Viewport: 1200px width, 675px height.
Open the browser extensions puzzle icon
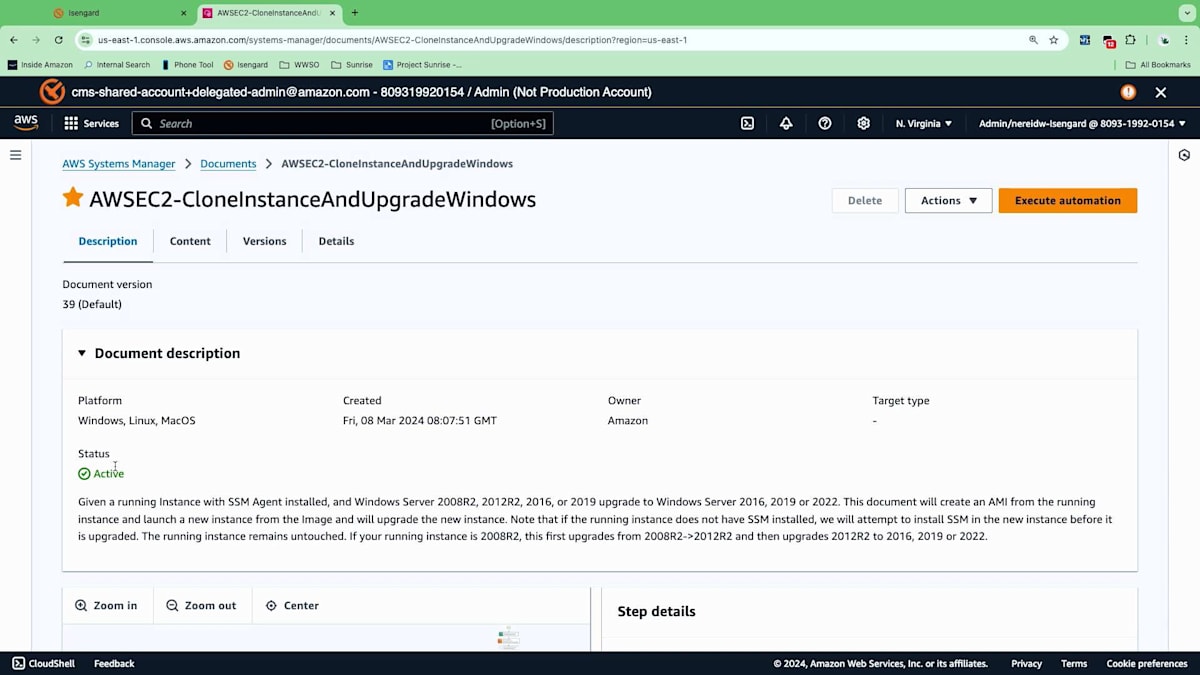coord(1130,40)
